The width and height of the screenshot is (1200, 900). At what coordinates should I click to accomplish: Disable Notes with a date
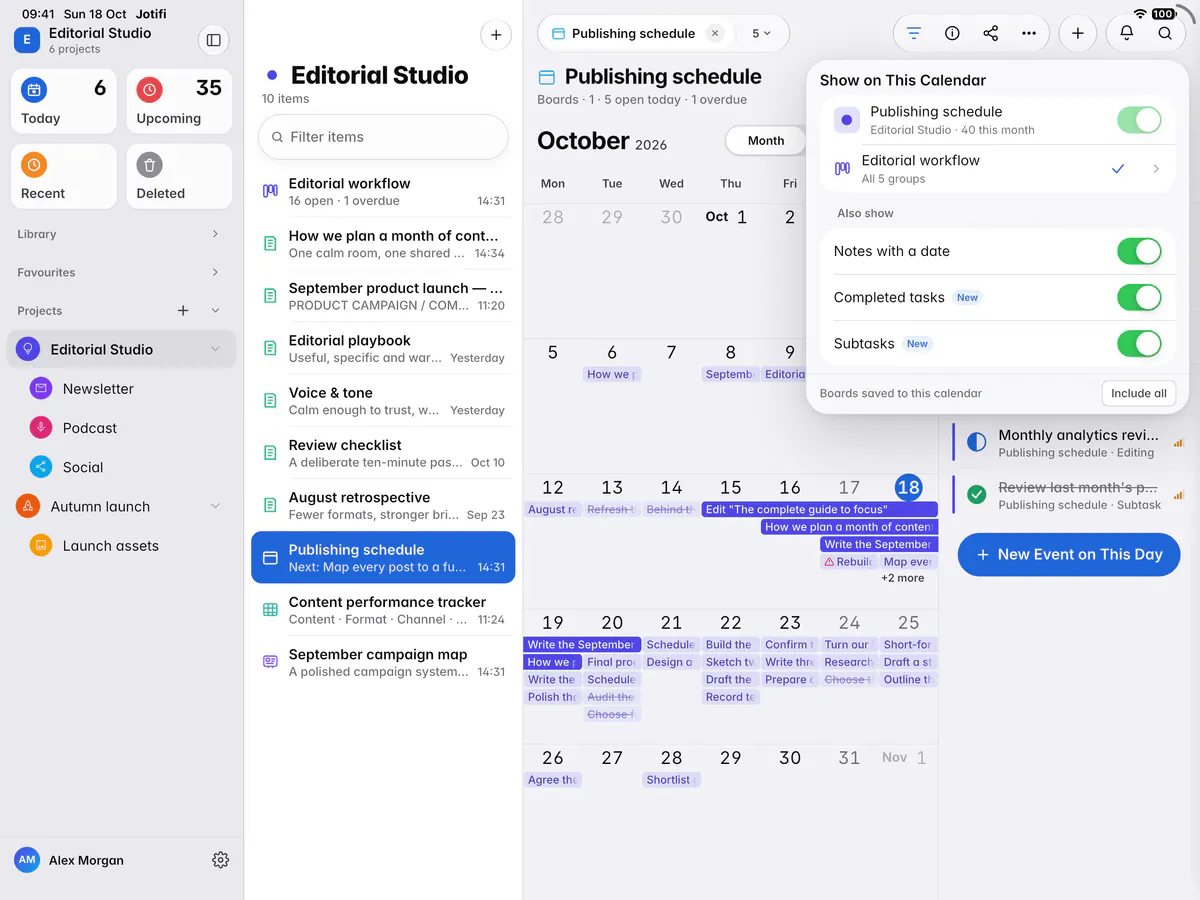[1139, 251]
